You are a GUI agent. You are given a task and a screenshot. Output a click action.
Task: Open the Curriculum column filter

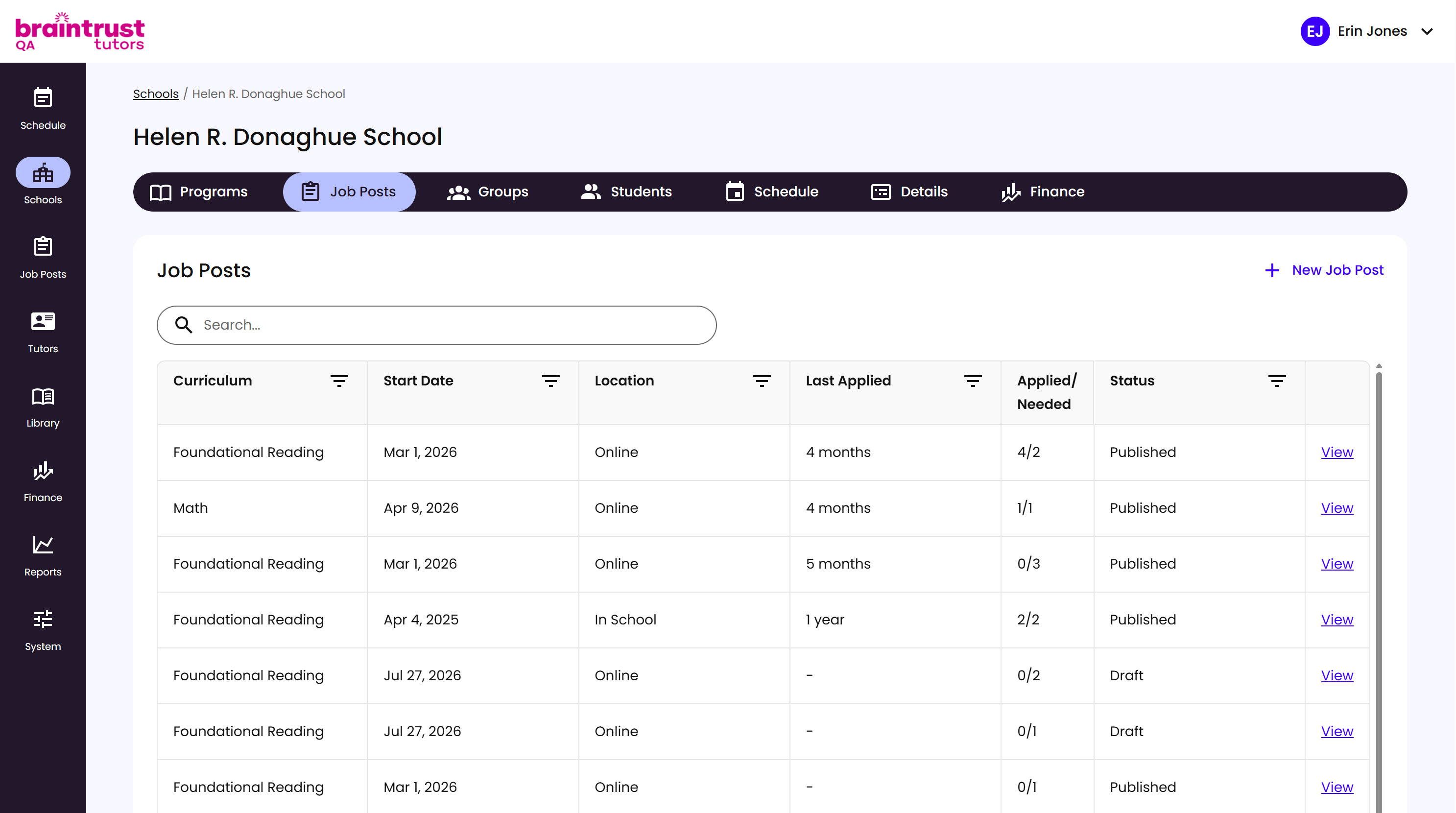click(x=339, y=381)
